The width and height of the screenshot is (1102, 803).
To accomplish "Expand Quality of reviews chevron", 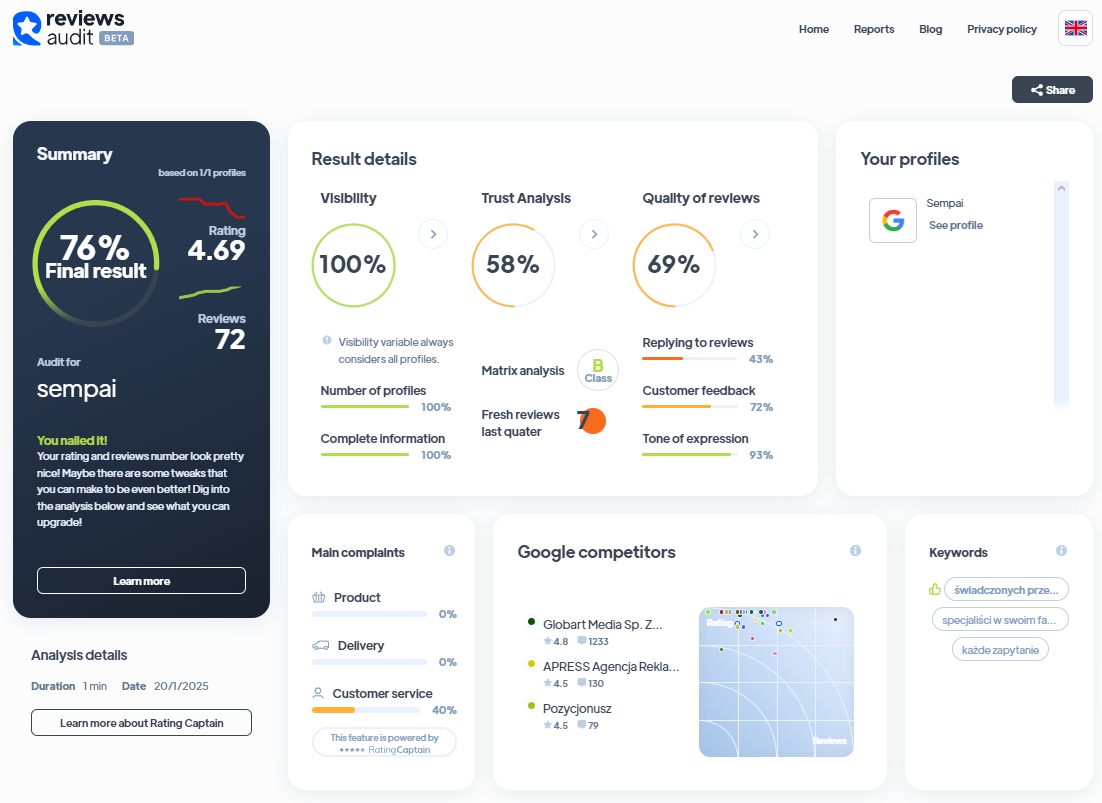I will tap(755, 234).
